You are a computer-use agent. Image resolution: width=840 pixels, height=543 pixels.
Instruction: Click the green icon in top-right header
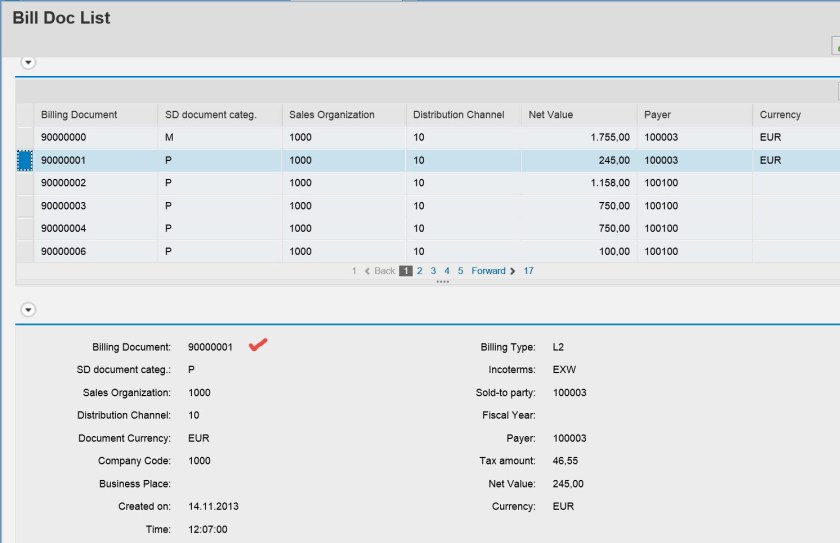click(836, 46)
